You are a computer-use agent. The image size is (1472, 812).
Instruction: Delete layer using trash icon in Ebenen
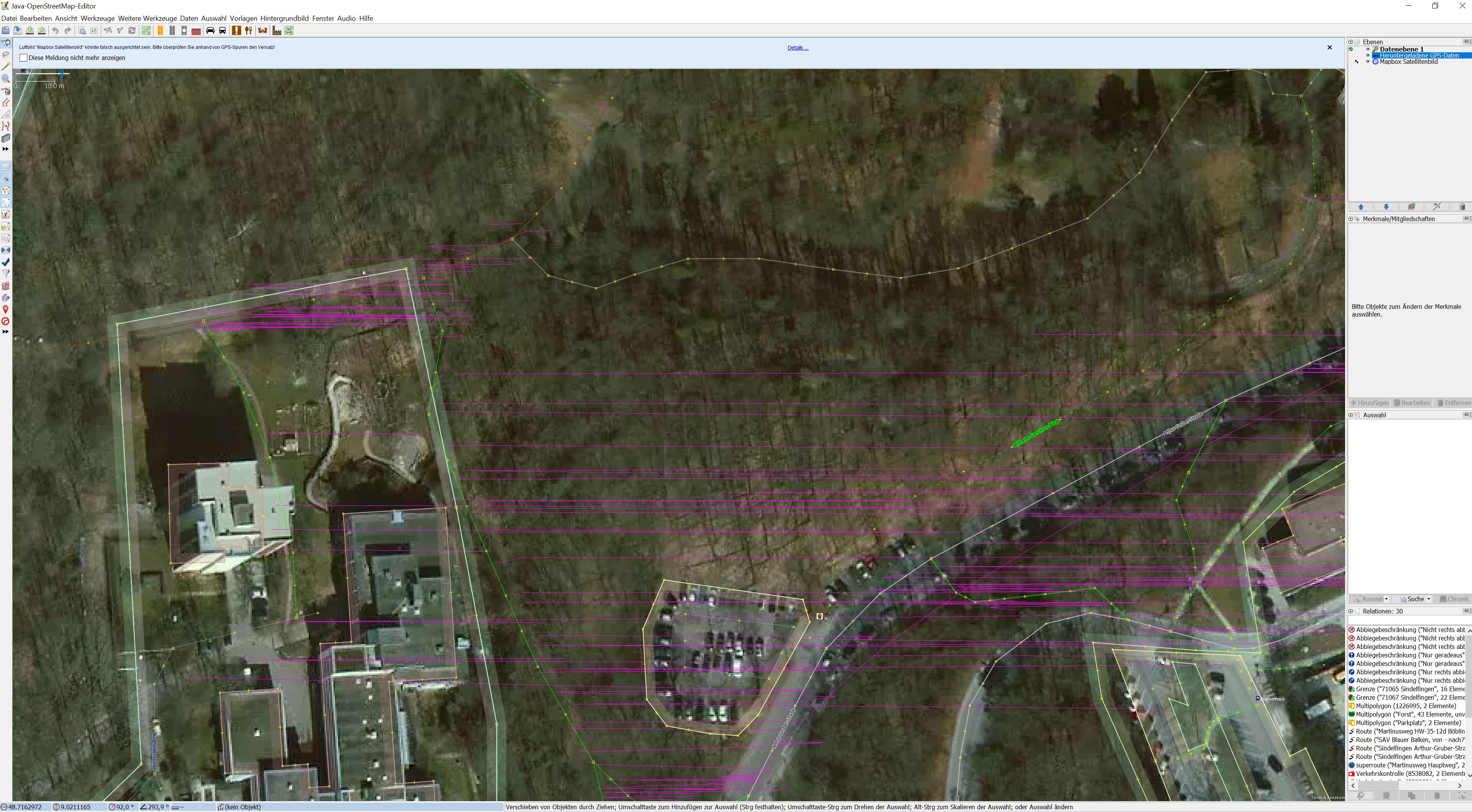[1462, 207]
